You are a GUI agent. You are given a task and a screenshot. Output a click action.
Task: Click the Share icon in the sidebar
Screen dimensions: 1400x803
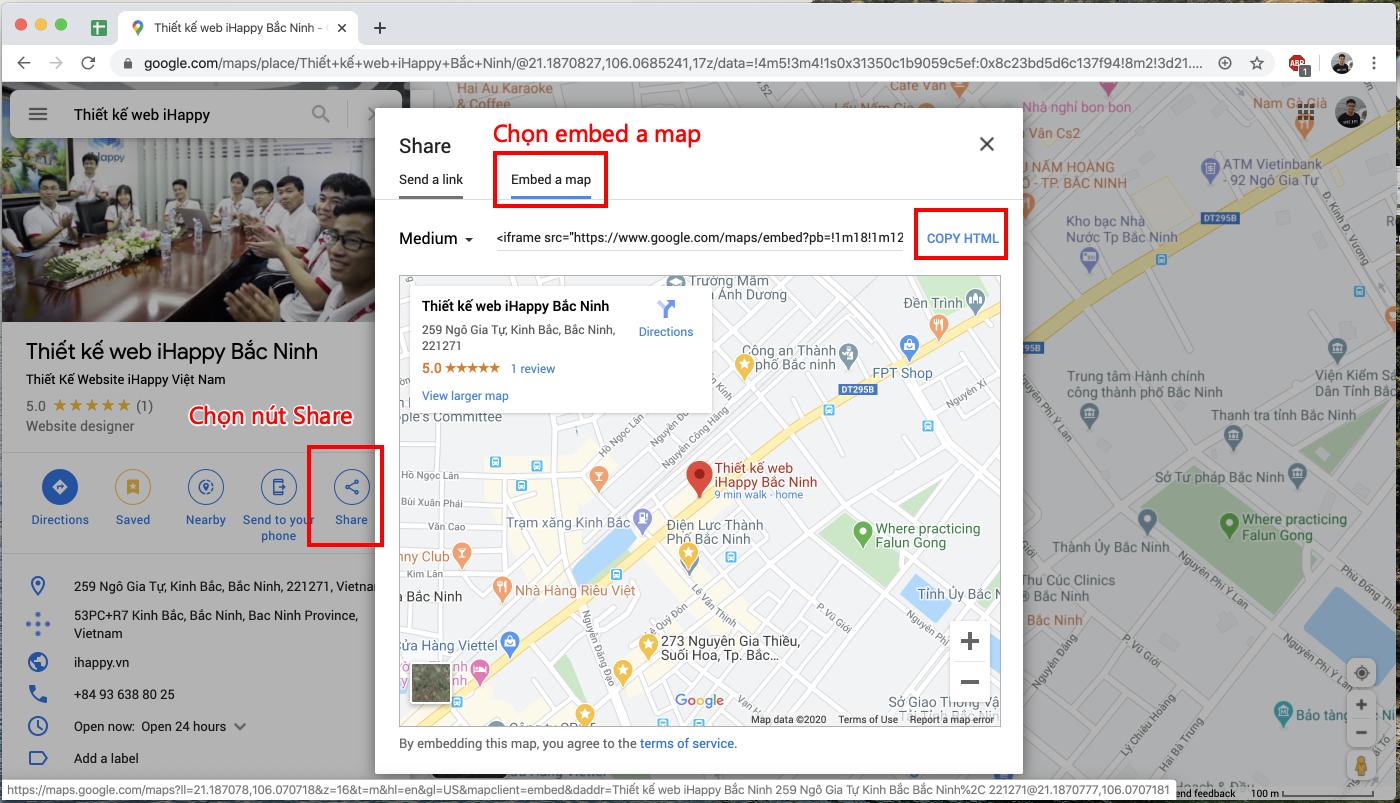point(351,487)
